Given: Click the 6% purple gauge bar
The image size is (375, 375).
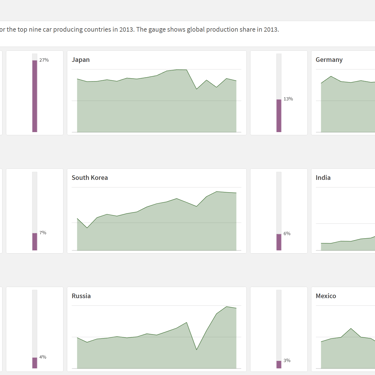Looking at the screenshot, I should [x=279, y=242].
